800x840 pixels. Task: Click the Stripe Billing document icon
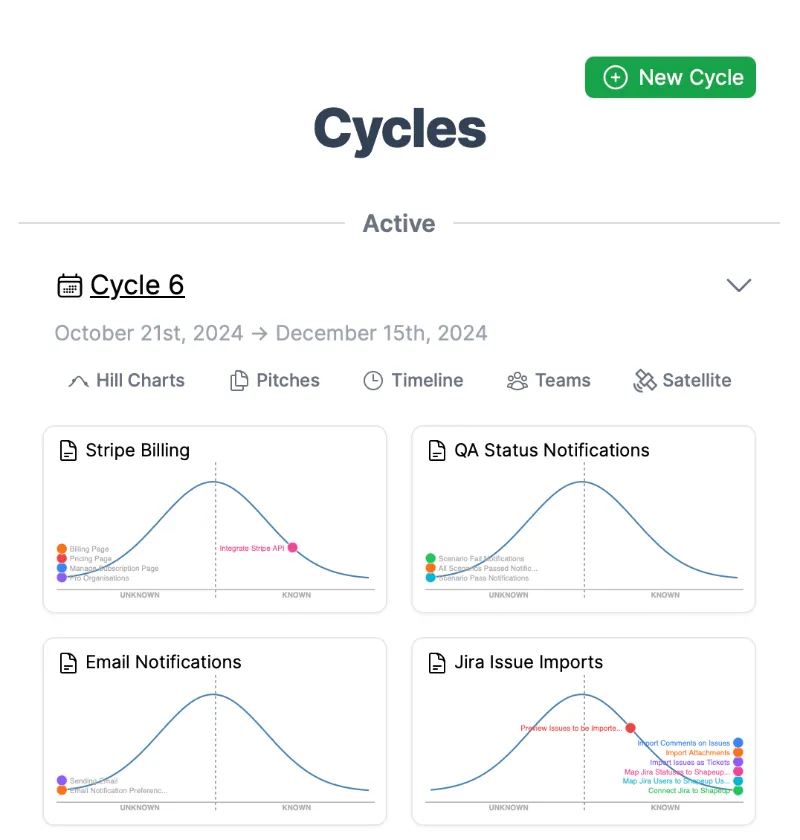point(68,451)
